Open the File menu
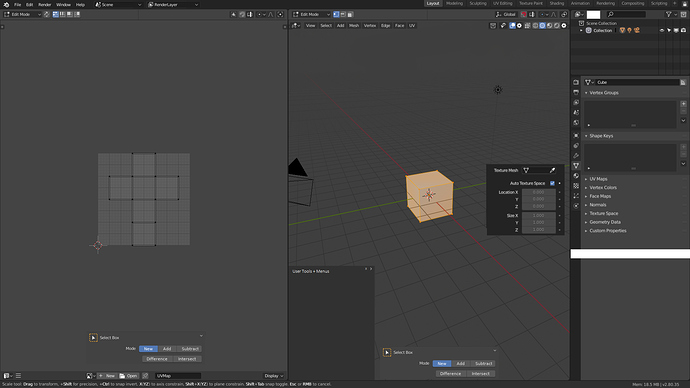 [x=17, y=4]
